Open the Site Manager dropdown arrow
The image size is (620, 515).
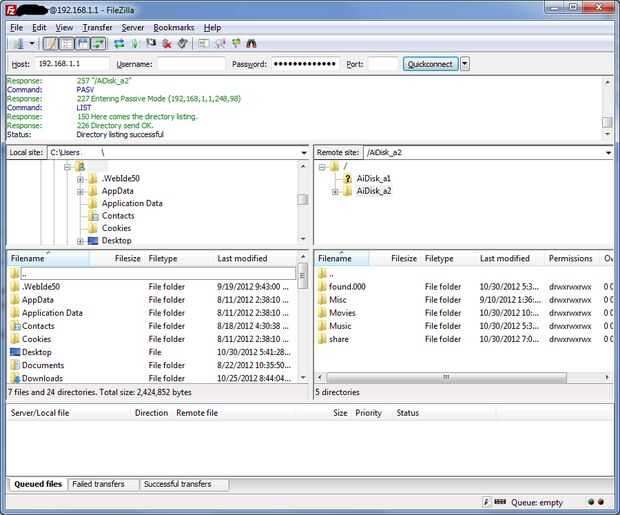32,44
